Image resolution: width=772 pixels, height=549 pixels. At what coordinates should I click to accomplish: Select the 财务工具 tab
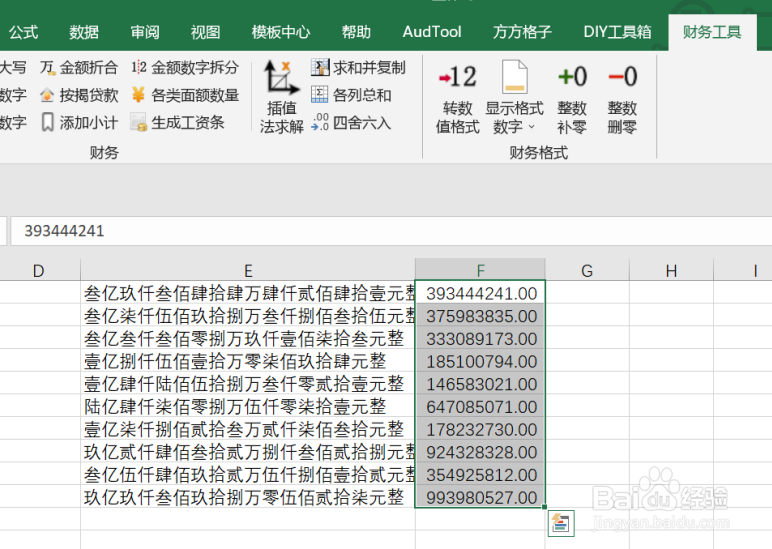(712, 32)
